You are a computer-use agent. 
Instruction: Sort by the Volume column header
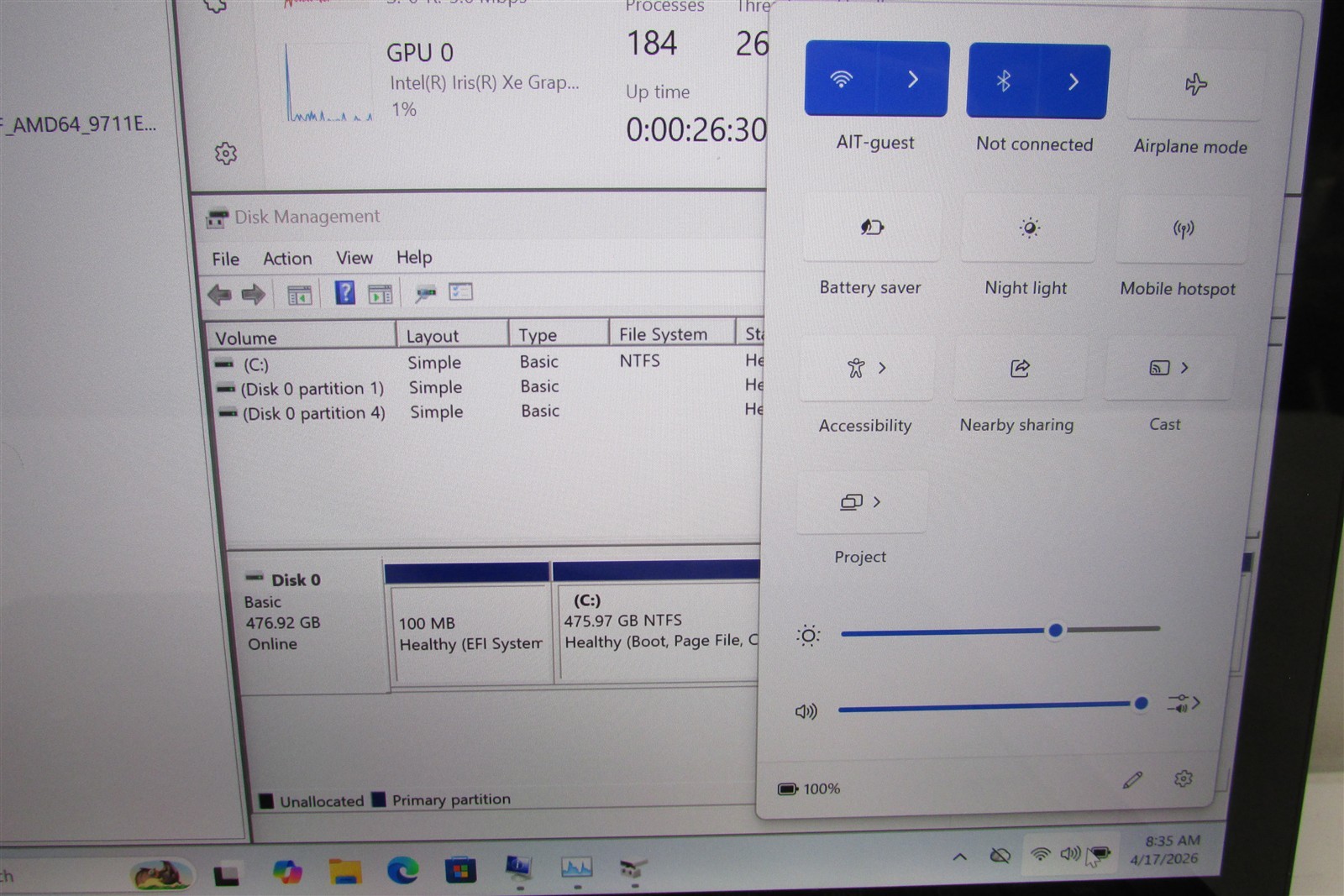pos(301,337)
